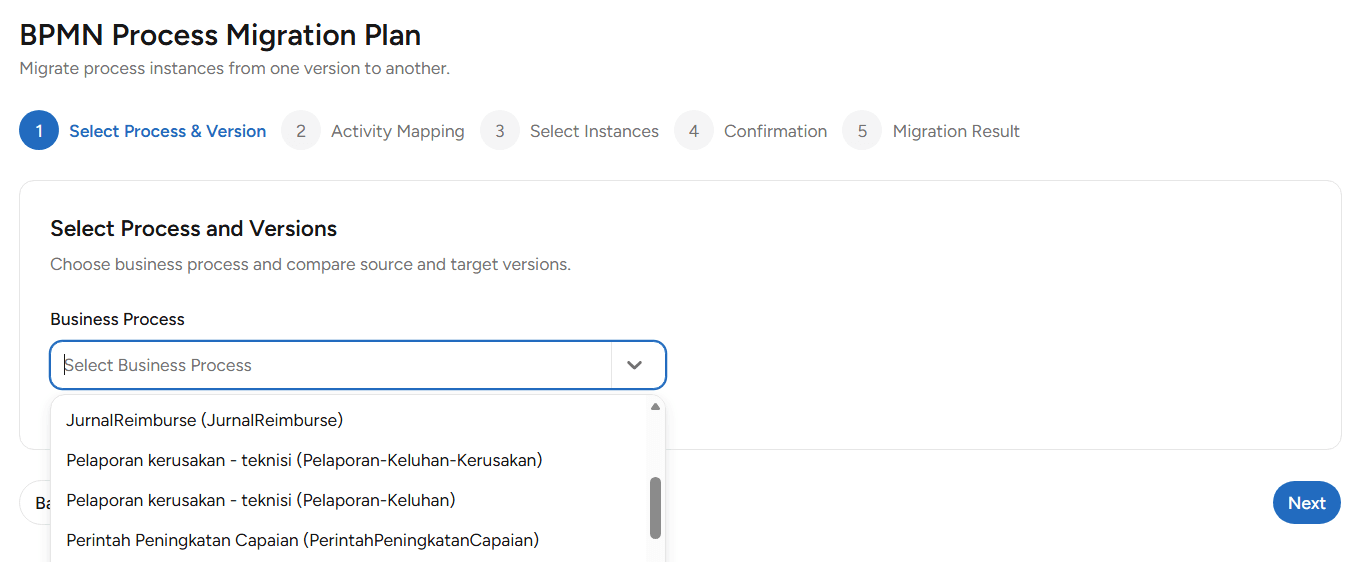Open step 4 Confirmation
This screenshot has height=562, width=1360.
coord(751,131)
